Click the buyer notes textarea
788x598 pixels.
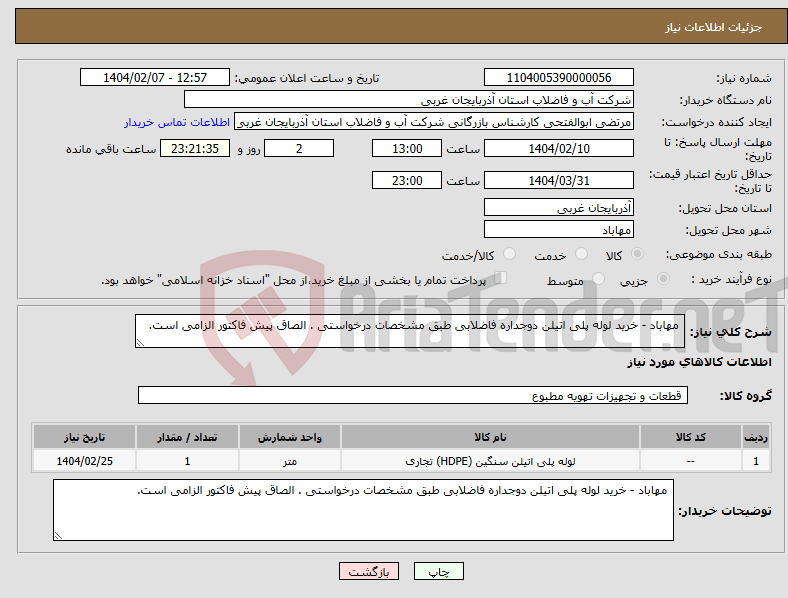363,510
